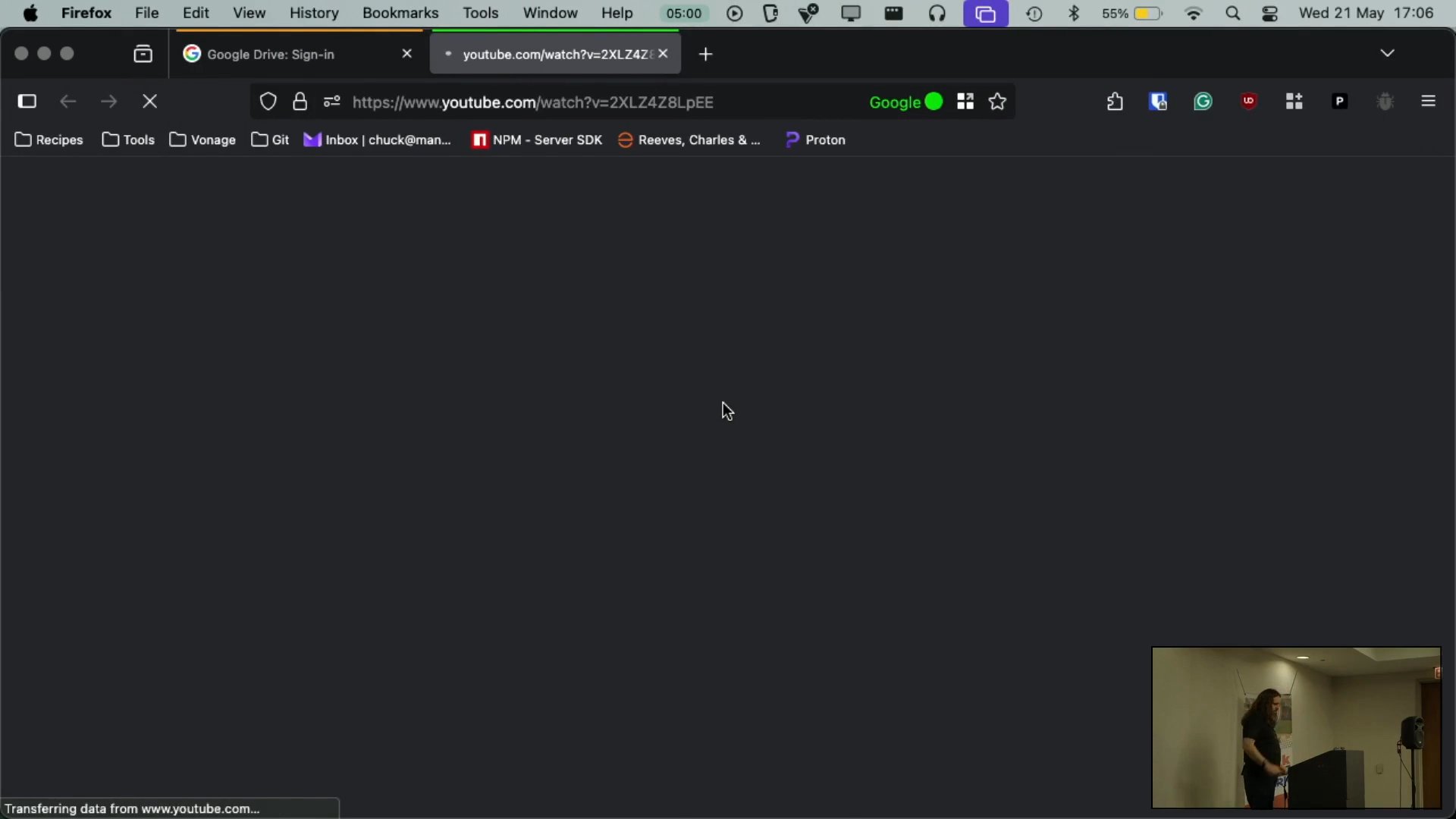Viewport: 1456px width, 819px height.
Task: Toggle the sidebar panel button
Action: pos(27,102)
